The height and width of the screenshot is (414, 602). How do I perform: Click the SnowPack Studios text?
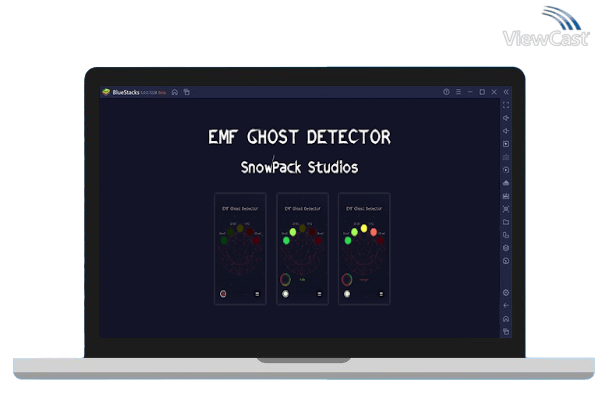pyautogui.click(x=299, y=167)
